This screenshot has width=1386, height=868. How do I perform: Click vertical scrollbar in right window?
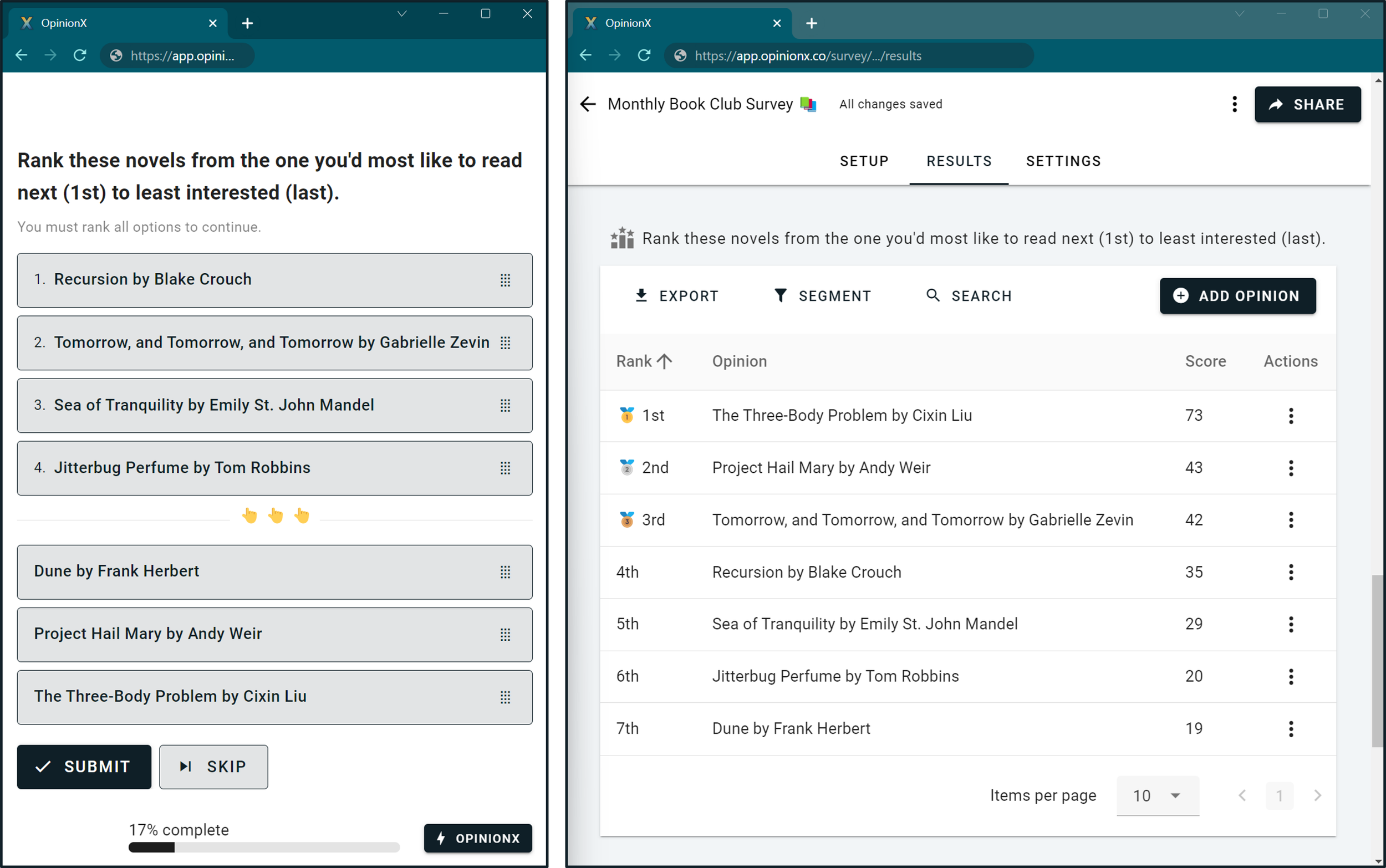point(1377,660)
